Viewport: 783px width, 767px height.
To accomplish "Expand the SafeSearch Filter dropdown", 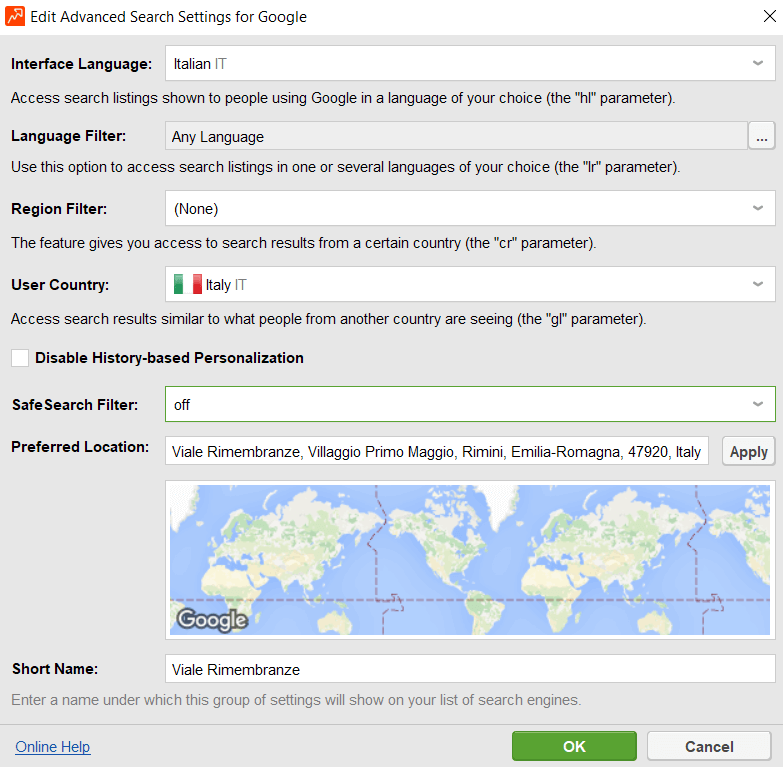I will 470,404.
